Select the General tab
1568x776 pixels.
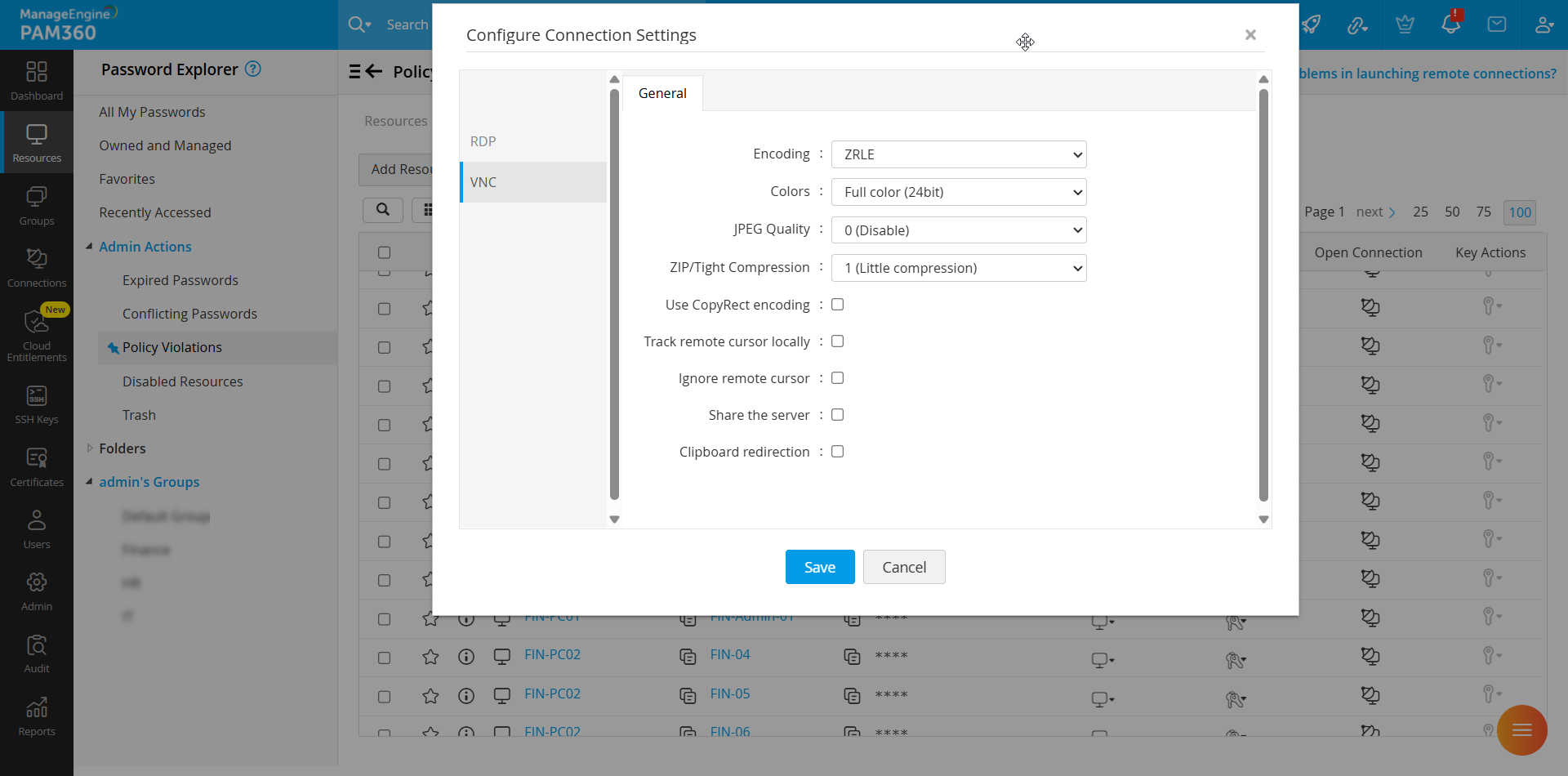tap(662, 92)
